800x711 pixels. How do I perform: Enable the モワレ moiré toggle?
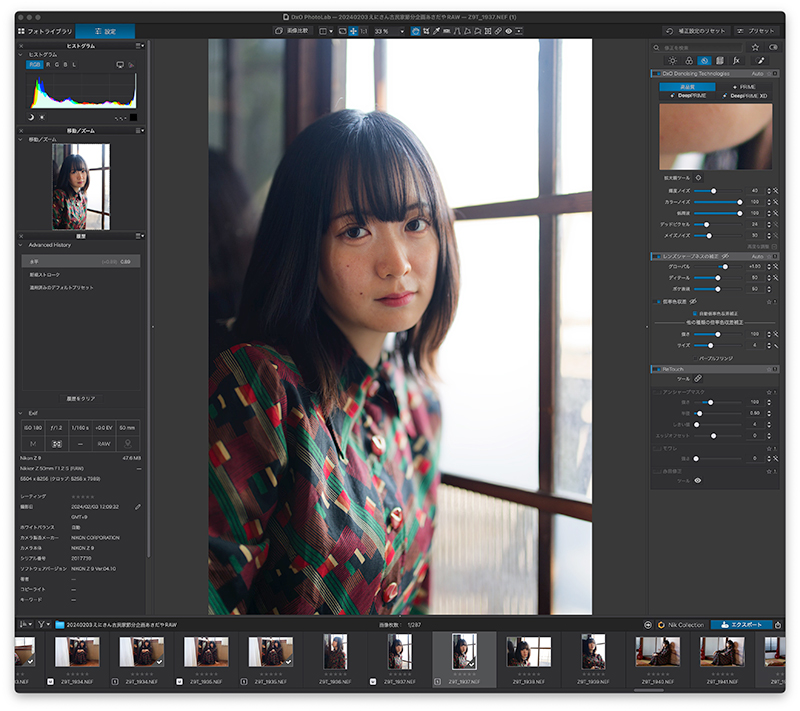[657, 448]
